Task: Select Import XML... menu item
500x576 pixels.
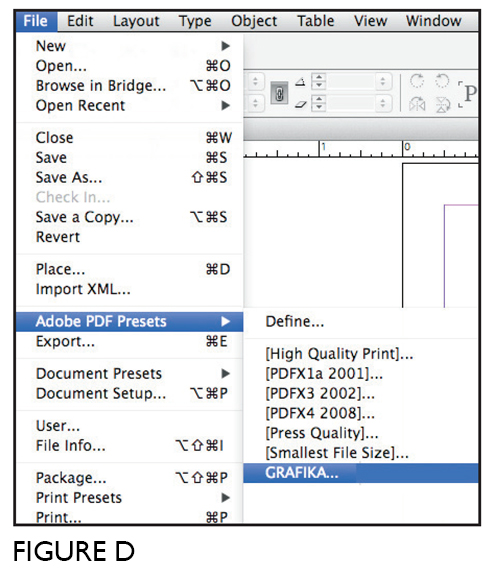Action: 130,289
